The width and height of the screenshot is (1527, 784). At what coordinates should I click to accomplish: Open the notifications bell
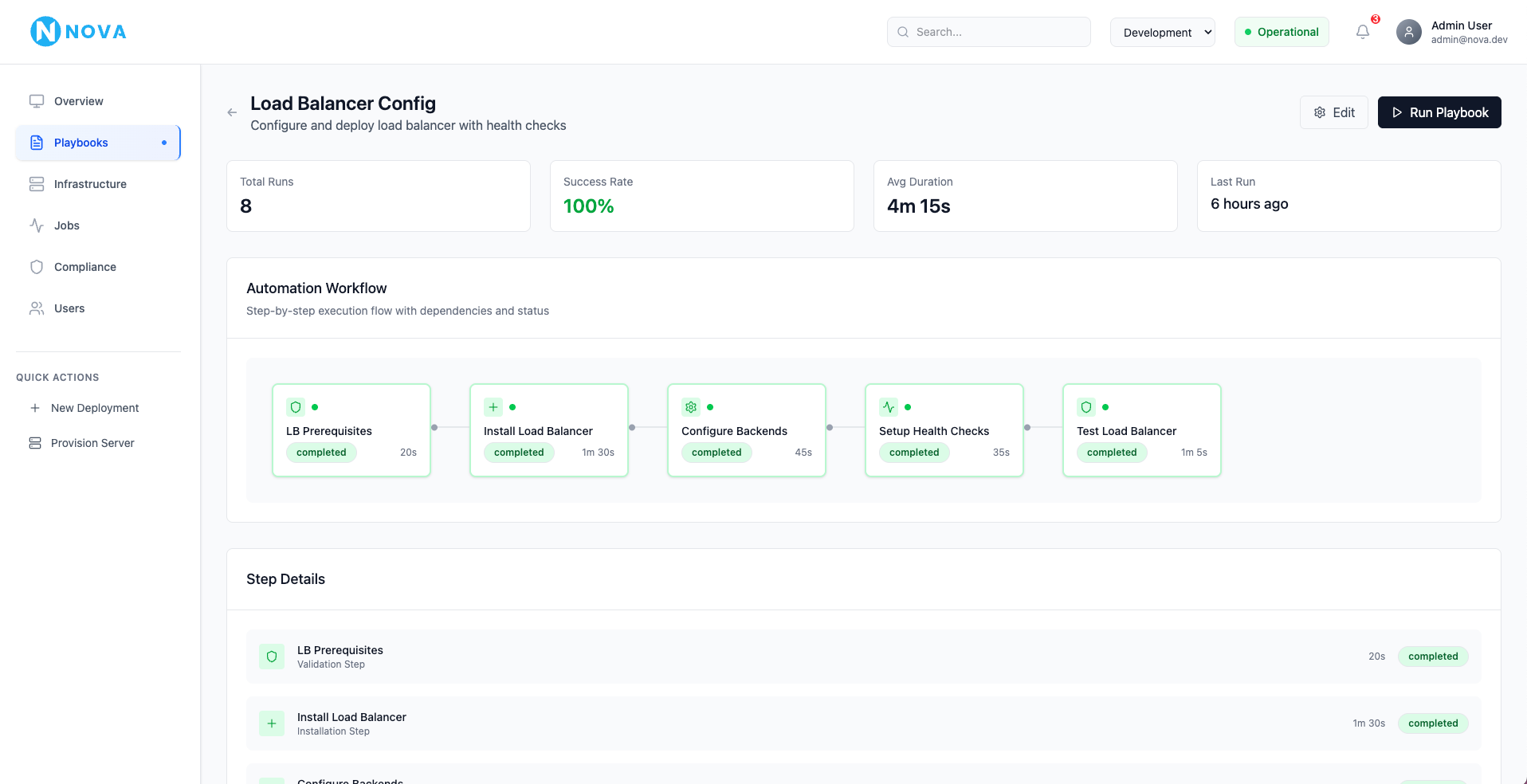pos(1363,31)
